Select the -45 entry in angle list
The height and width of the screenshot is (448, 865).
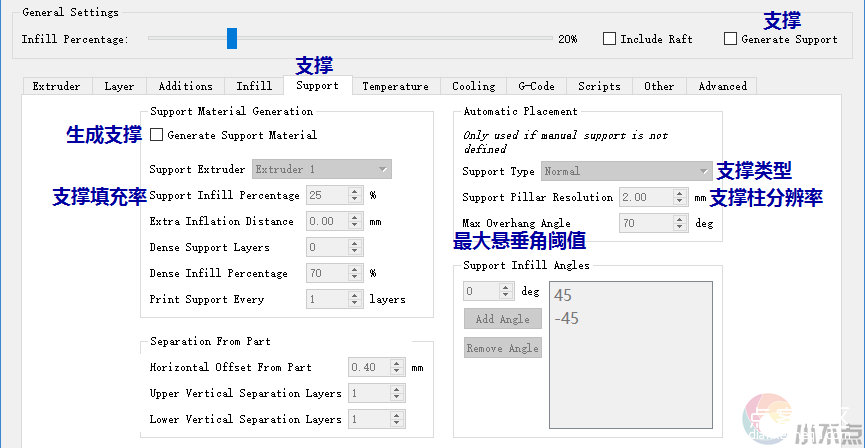coord(565,319)
